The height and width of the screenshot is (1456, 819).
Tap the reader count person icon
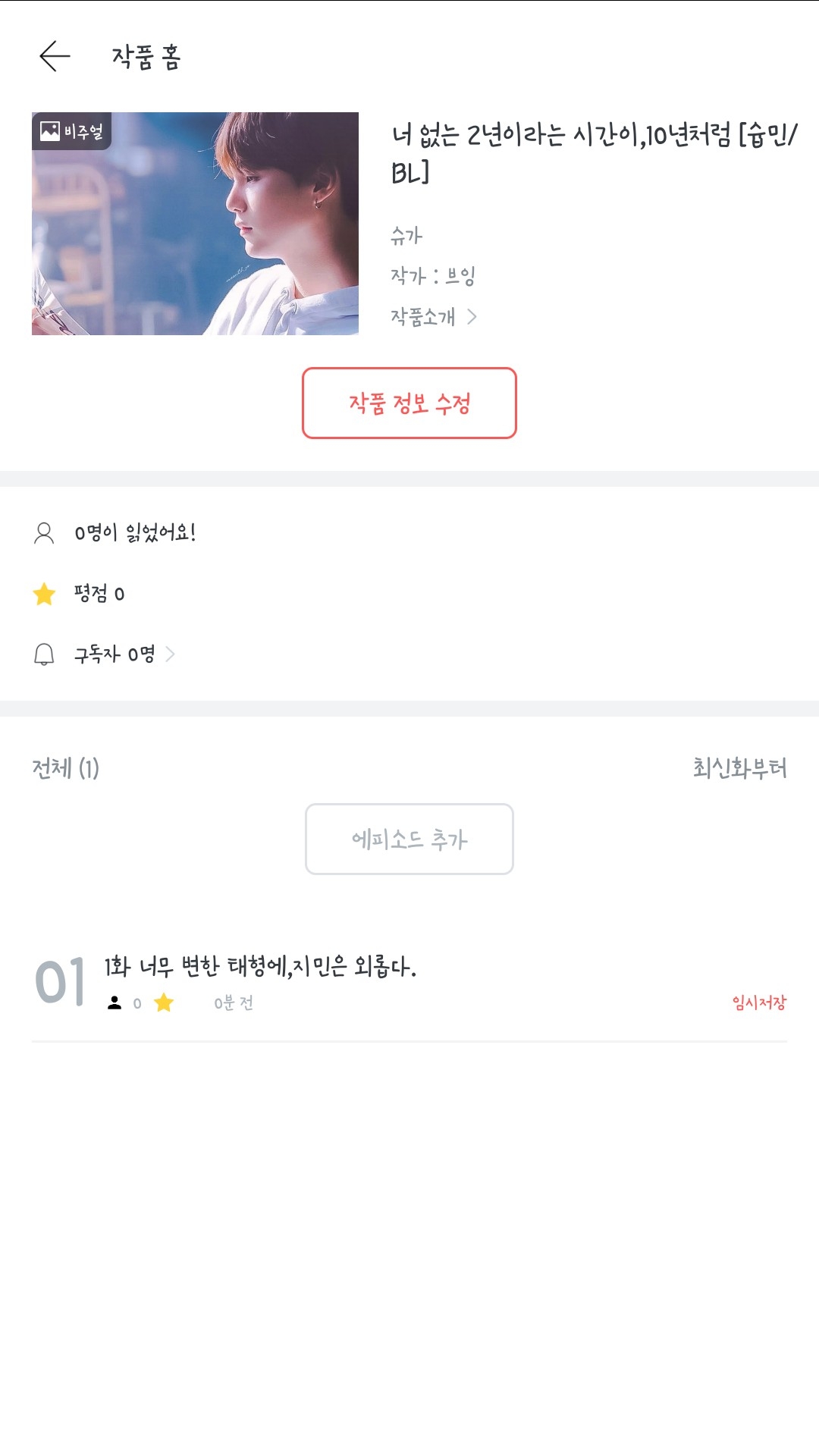coord(44,533)
